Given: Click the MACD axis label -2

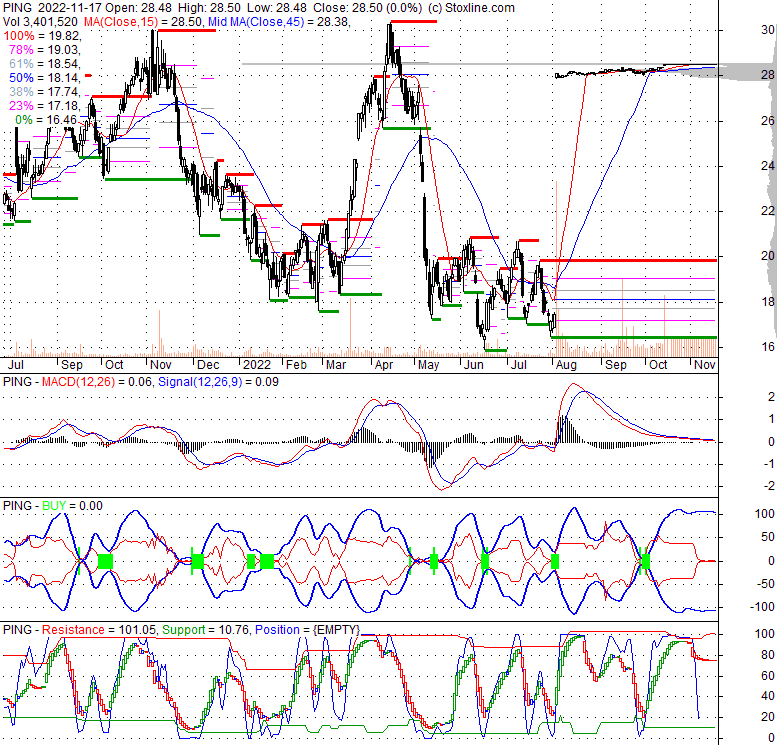Looking at the screenshot, I should tap(769, 485).
